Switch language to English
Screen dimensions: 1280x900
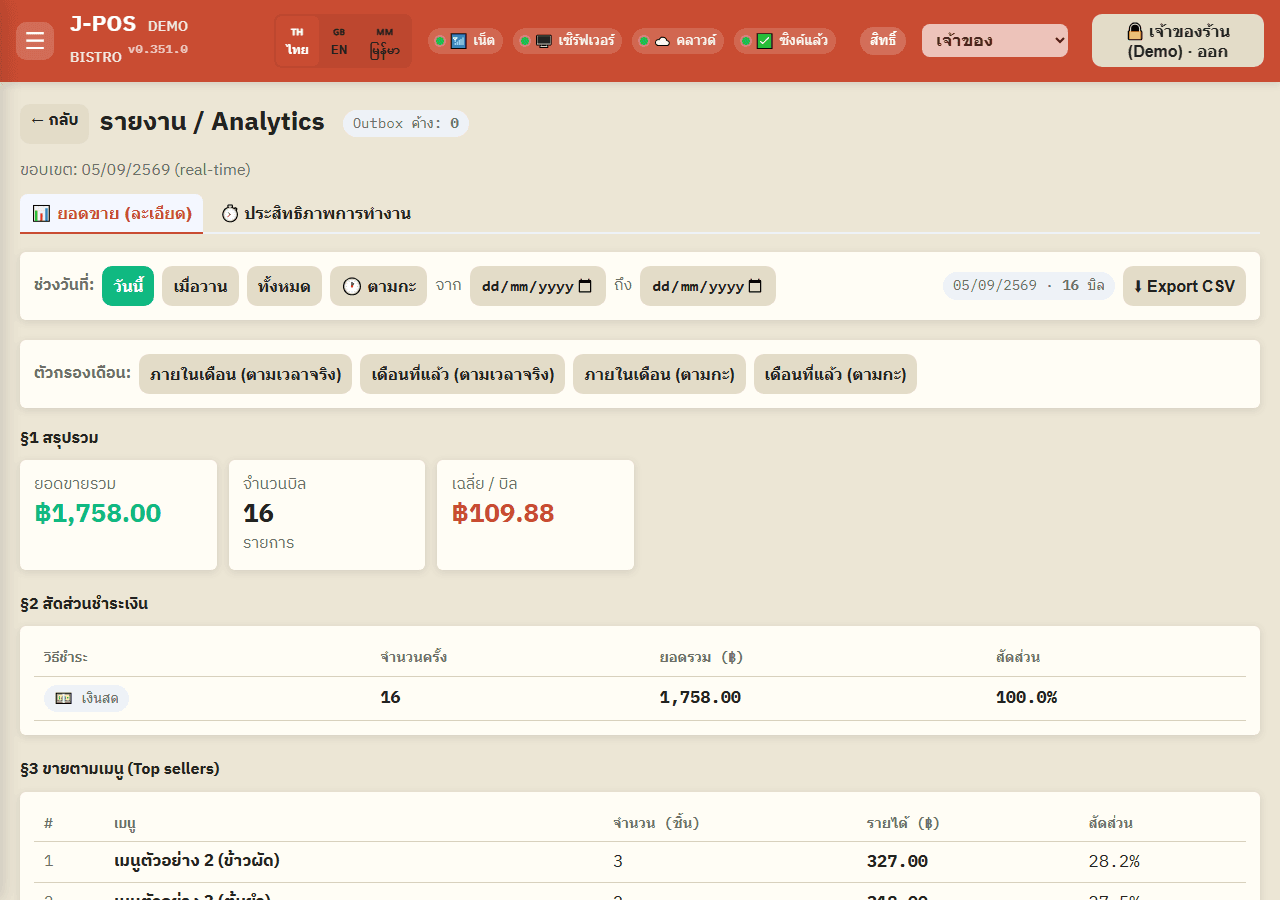click(x=340, y=41)
